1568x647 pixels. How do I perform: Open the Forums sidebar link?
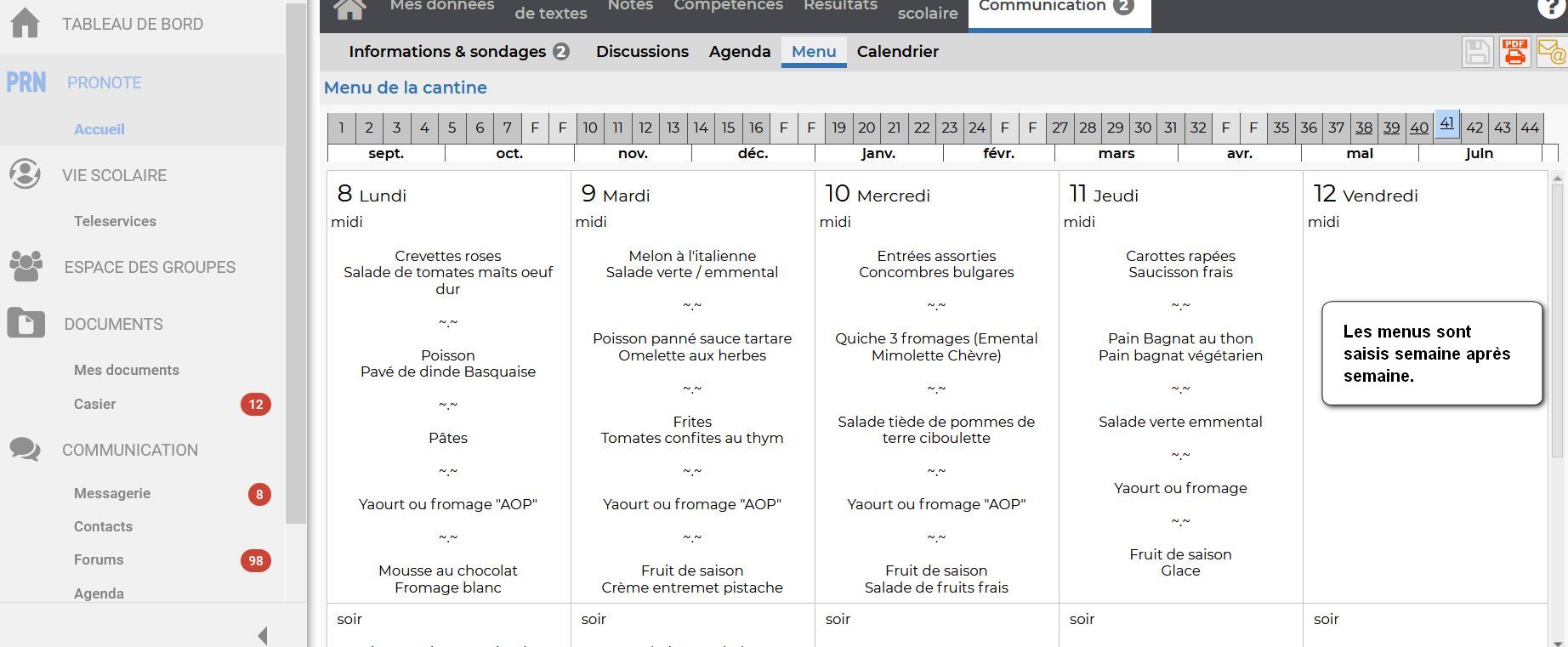pos(99,559)
